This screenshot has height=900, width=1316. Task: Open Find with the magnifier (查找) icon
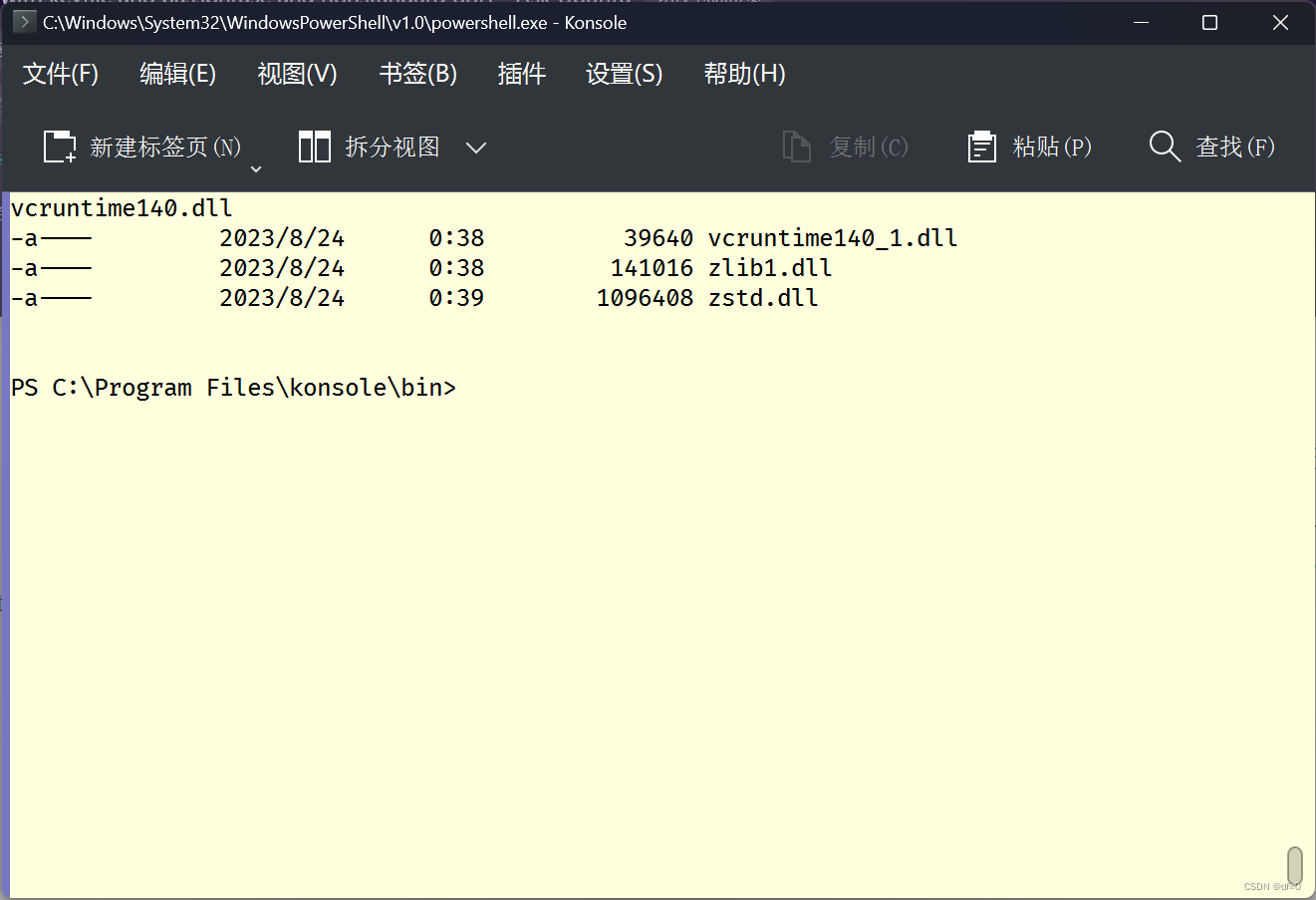1164,147
